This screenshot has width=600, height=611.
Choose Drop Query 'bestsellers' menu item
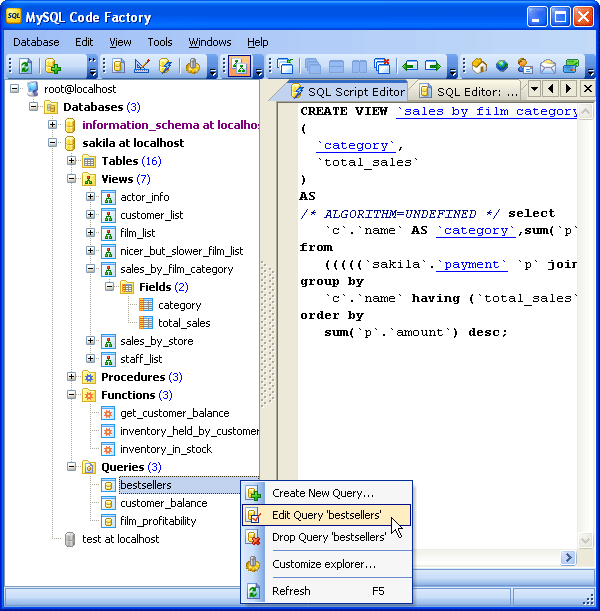(x=326, y=537)
